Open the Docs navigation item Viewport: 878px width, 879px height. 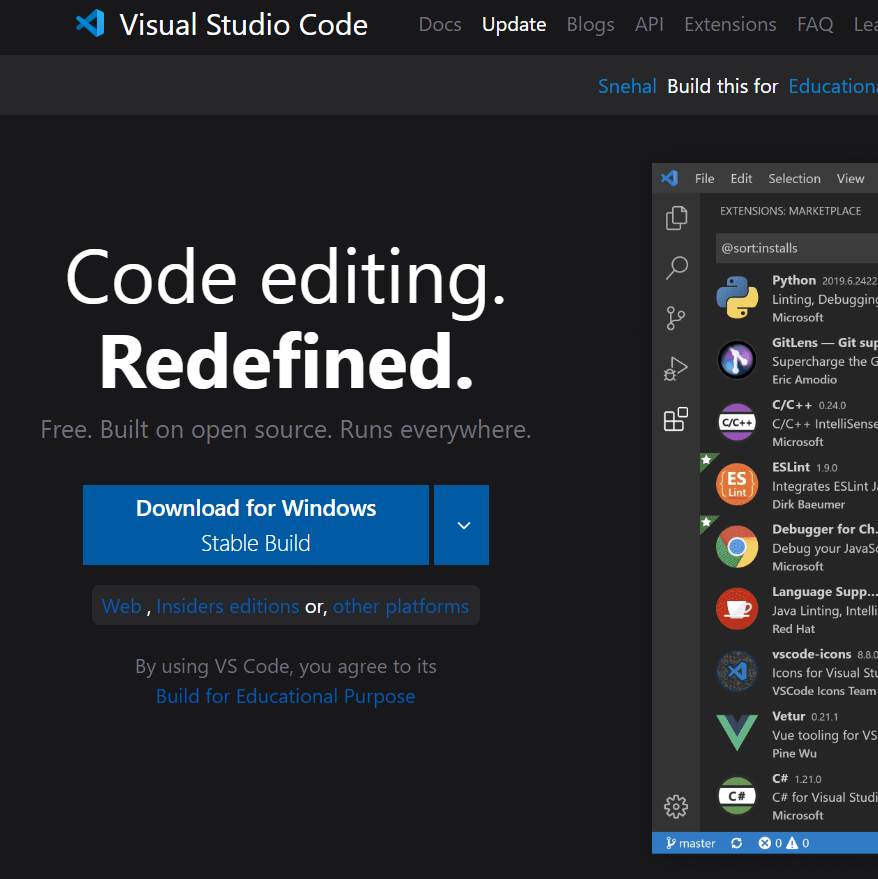440,24
